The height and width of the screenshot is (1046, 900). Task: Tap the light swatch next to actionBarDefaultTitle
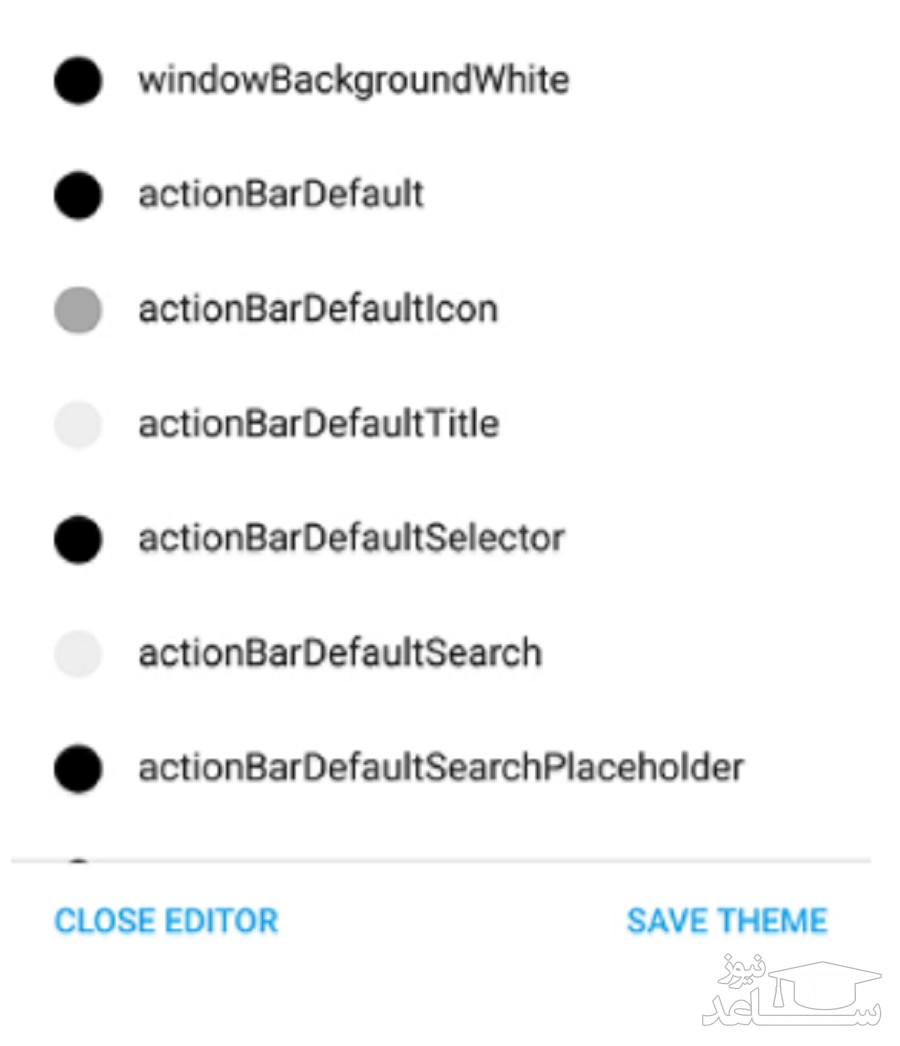coord(78,425)
